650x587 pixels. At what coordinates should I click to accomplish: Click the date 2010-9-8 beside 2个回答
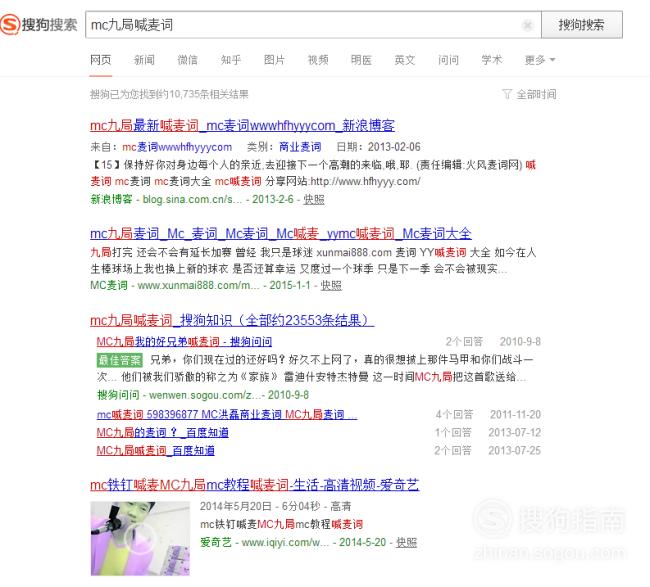pos(520,342)
